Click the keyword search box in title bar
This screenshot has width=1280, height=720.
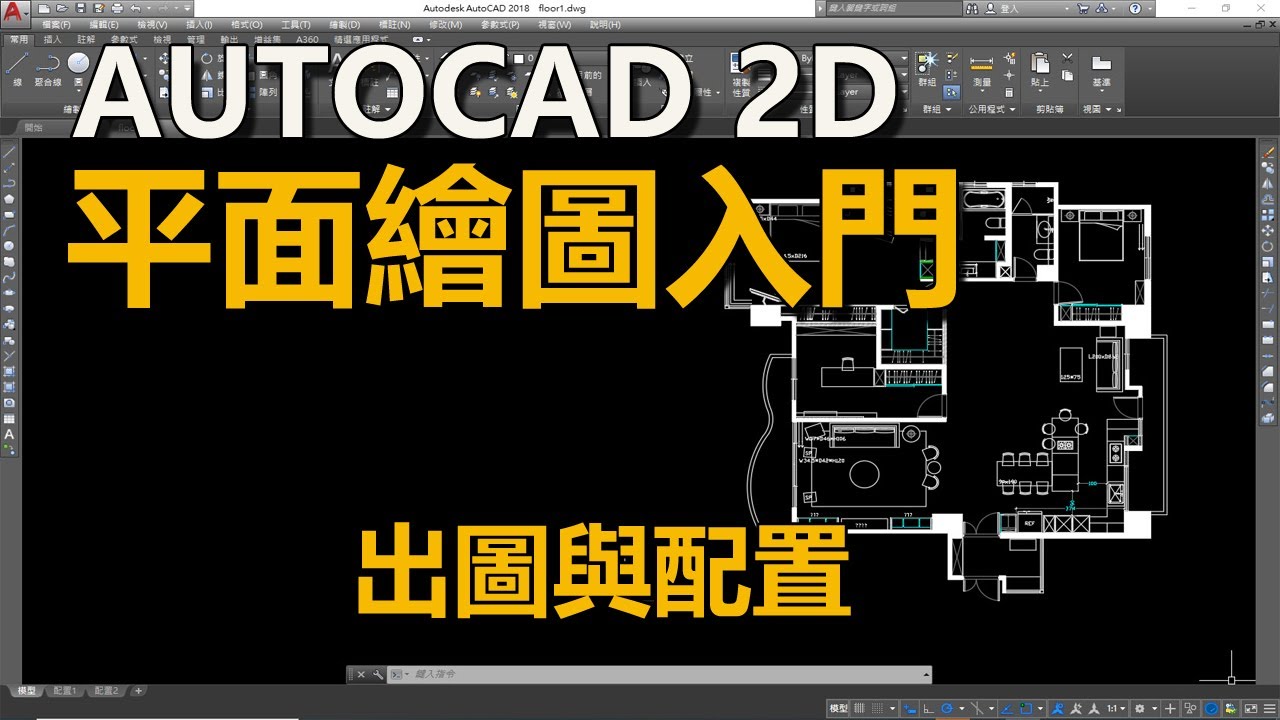[894, 8]
